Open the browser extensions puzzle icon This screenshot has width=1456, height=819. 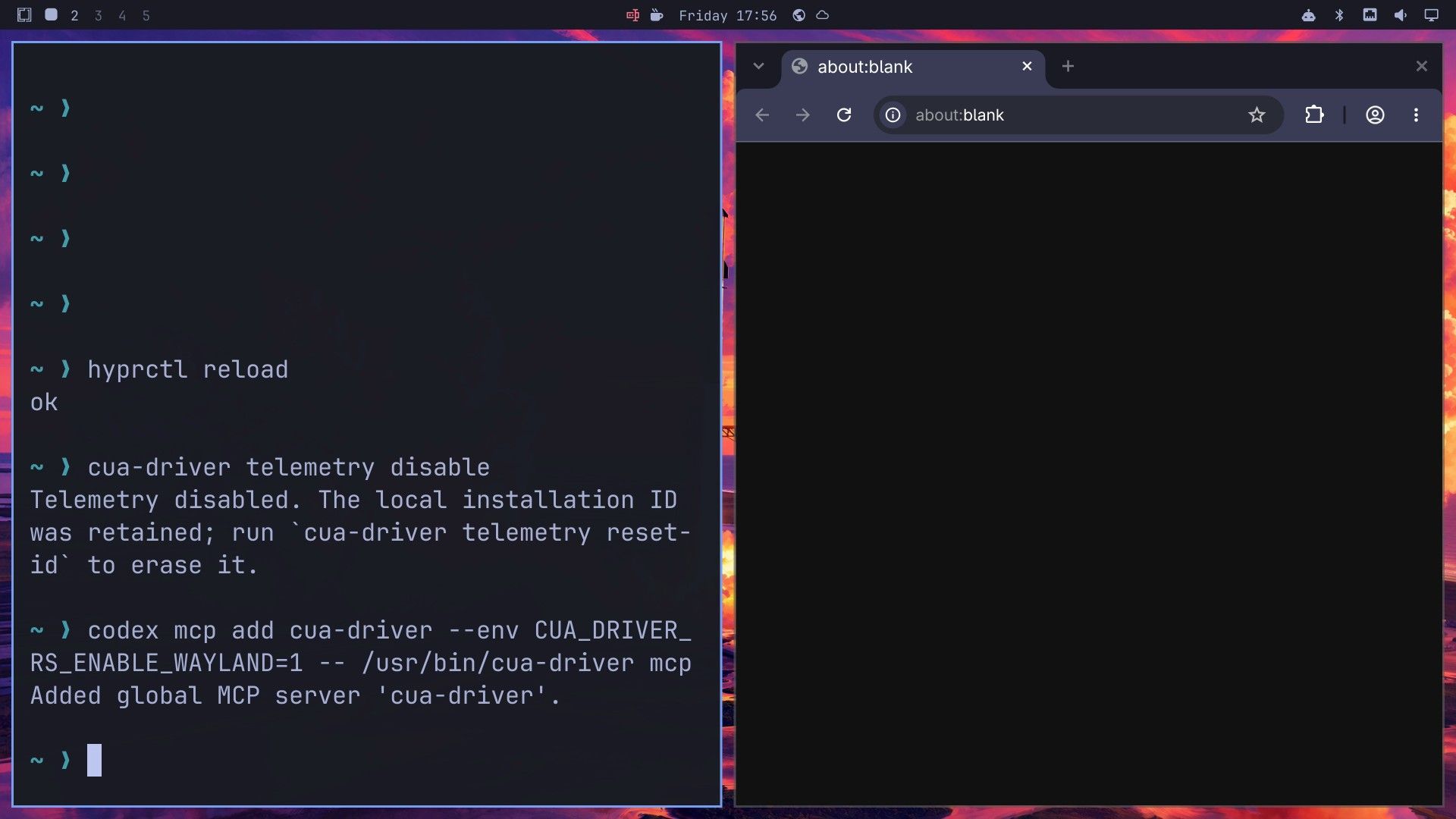[1314, 115]
